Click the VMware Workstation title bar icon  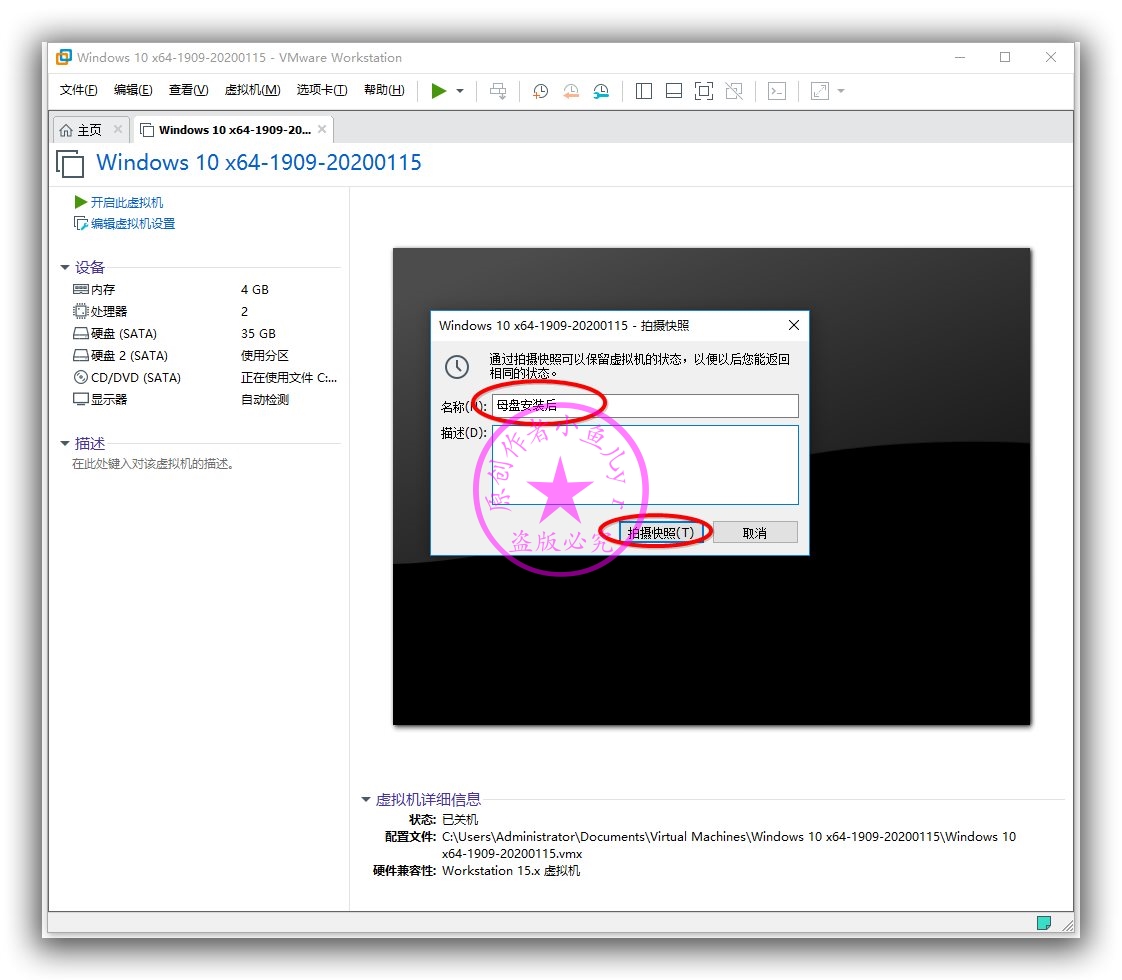pyautogui.click(x=64, y=57)
